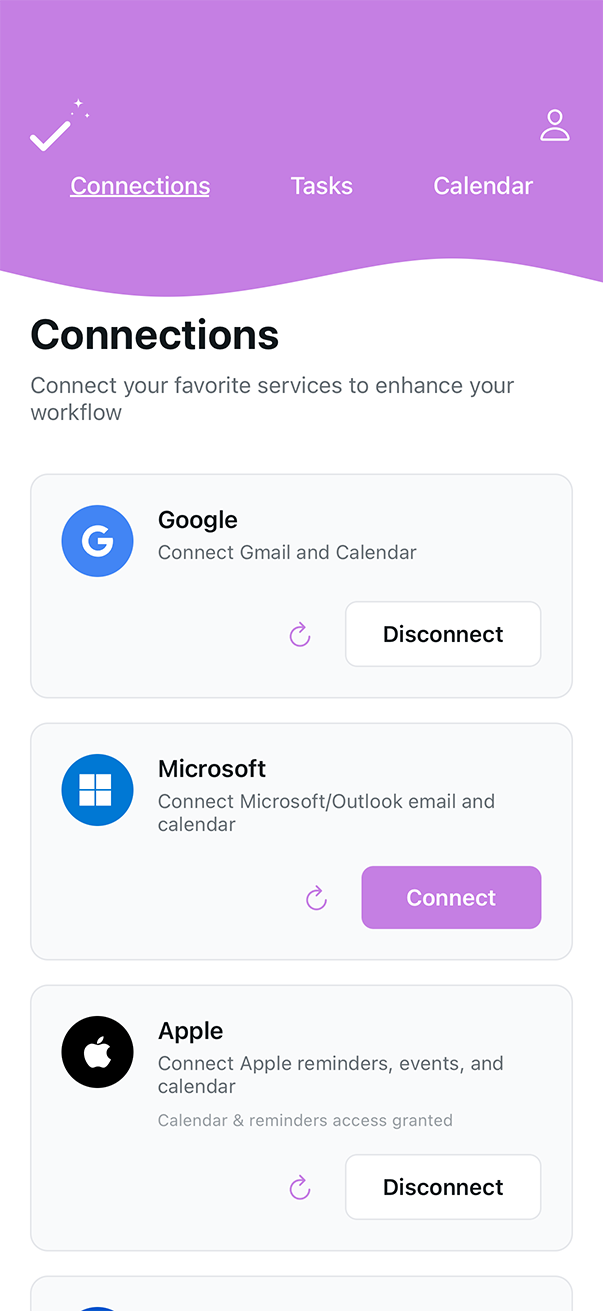
Task: Click the Connections page heading
Action: (x=154, y=335)
